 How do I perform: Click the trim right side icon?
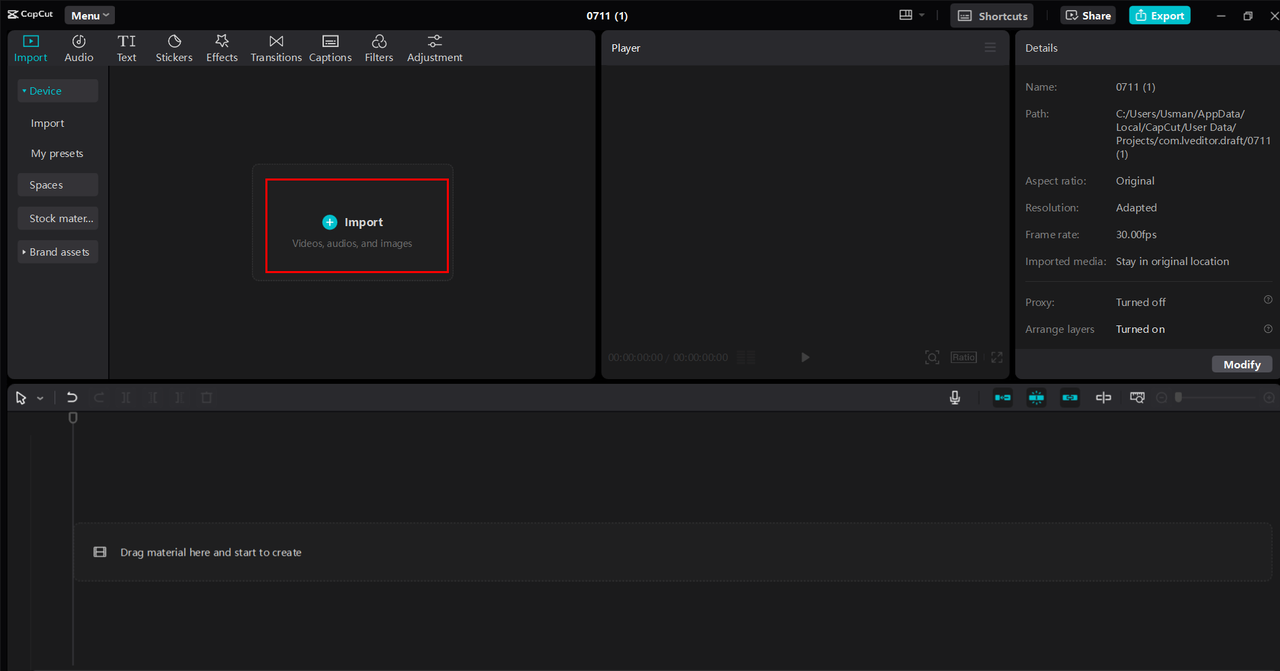point(180,397)
